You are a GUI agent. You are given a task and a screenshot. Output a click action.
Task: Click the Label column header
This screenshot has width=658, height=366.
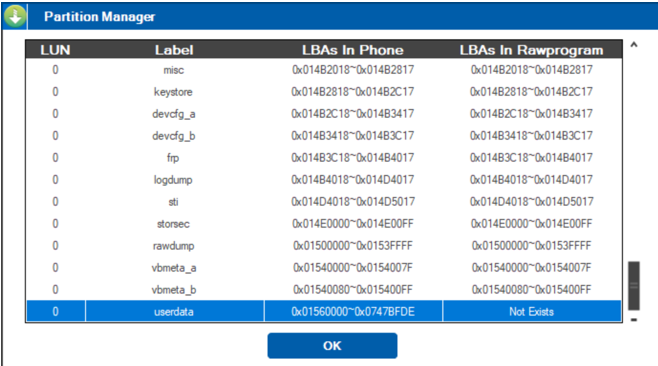(174, 50)
